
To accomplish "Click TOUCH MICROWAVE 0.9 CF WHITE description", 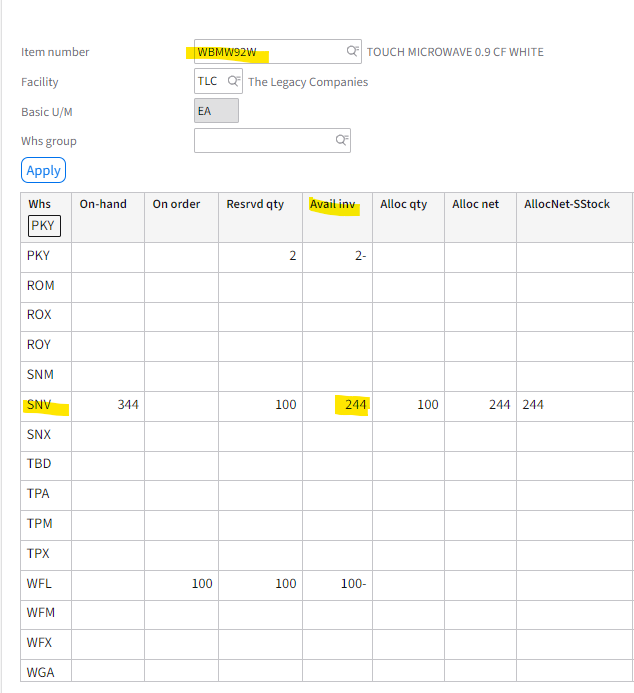I will [455, 52].
